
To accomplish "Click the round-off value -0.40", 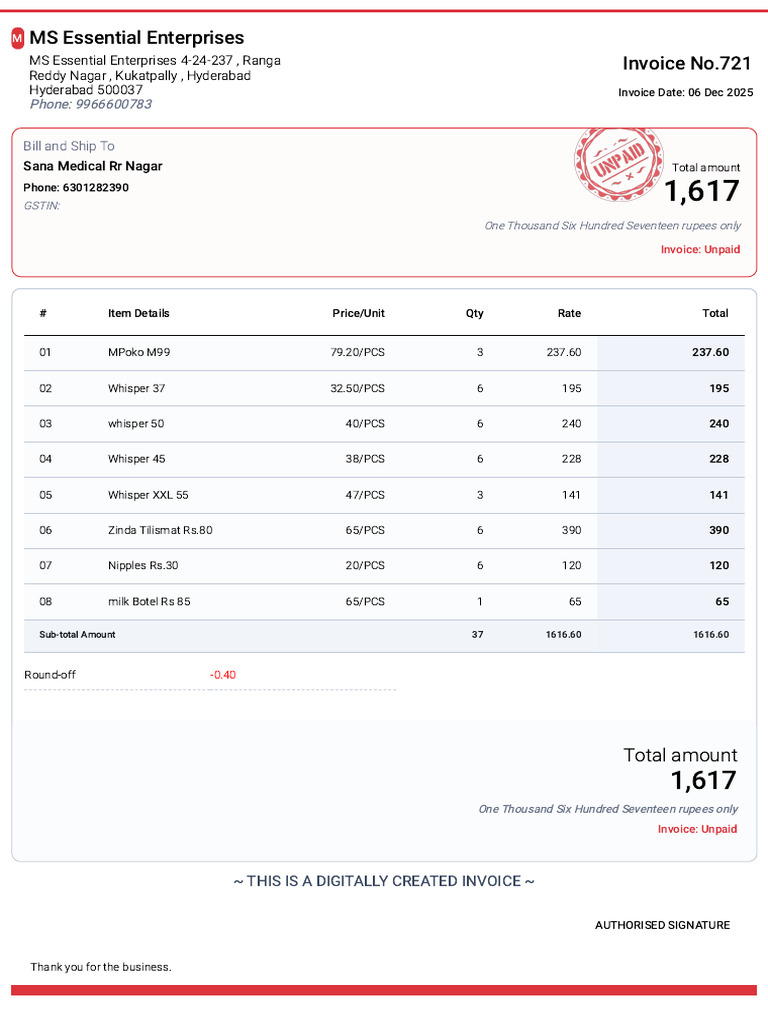I will (223, 675).
